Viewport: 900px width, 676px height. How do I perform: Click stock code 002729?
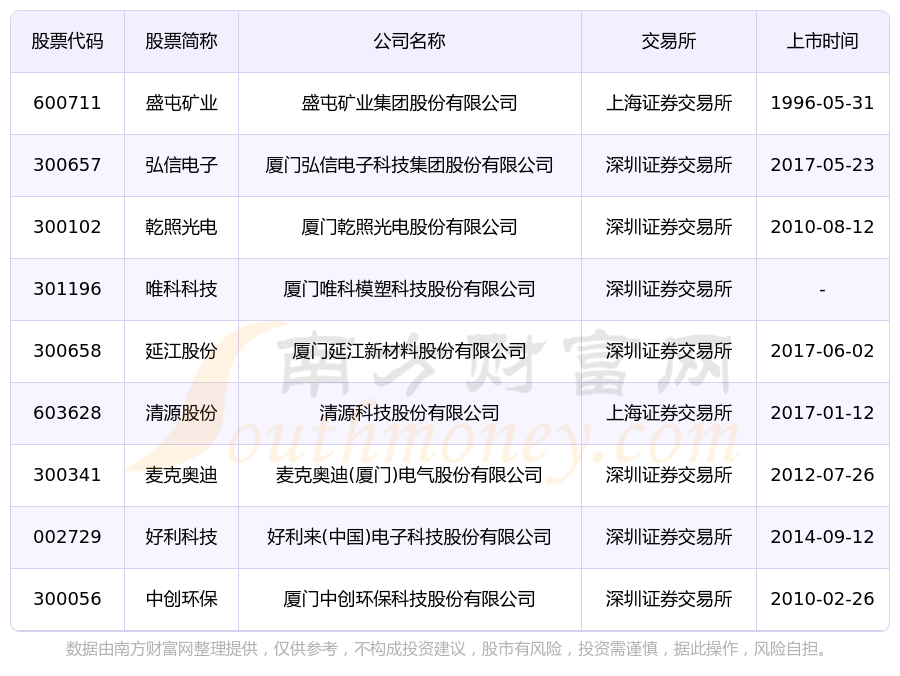(x=67, y=537)
